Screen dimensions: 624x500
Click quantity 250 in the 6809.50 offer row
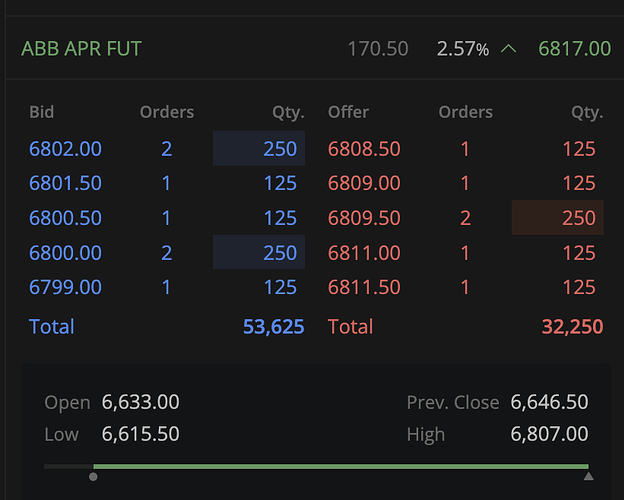tap(558, 218)
